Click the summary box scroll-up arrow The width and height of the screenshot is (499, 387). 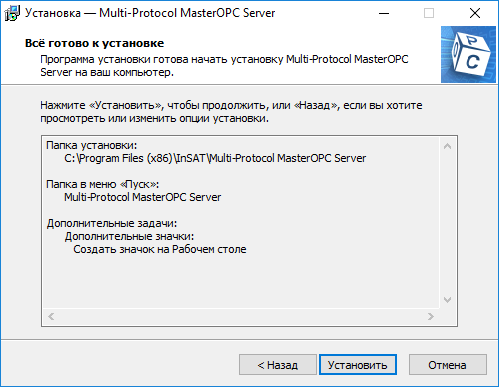coord(447,146)
